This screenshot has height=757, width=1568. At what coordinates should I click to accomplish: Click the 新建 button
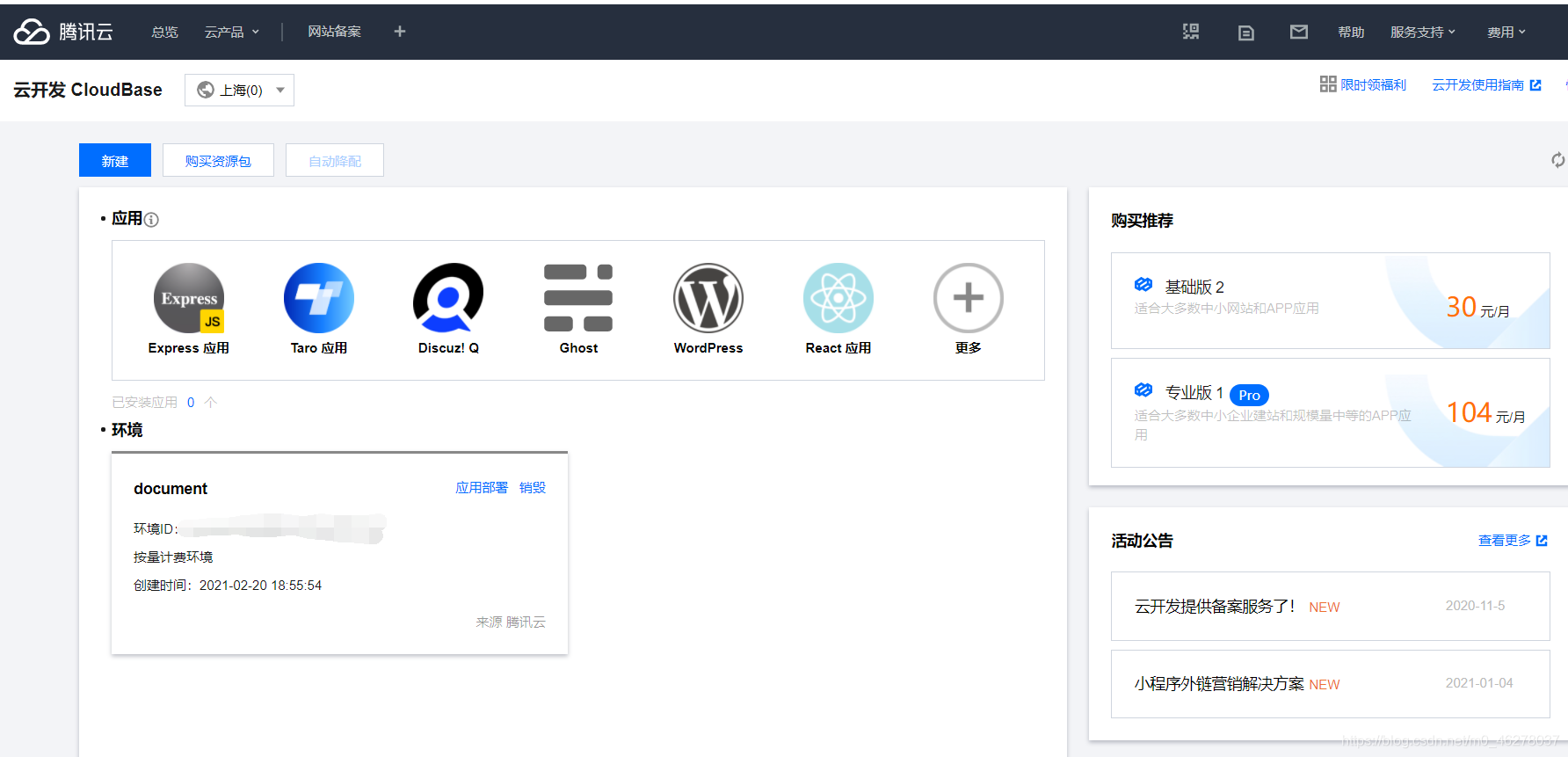tap(115, 160)
